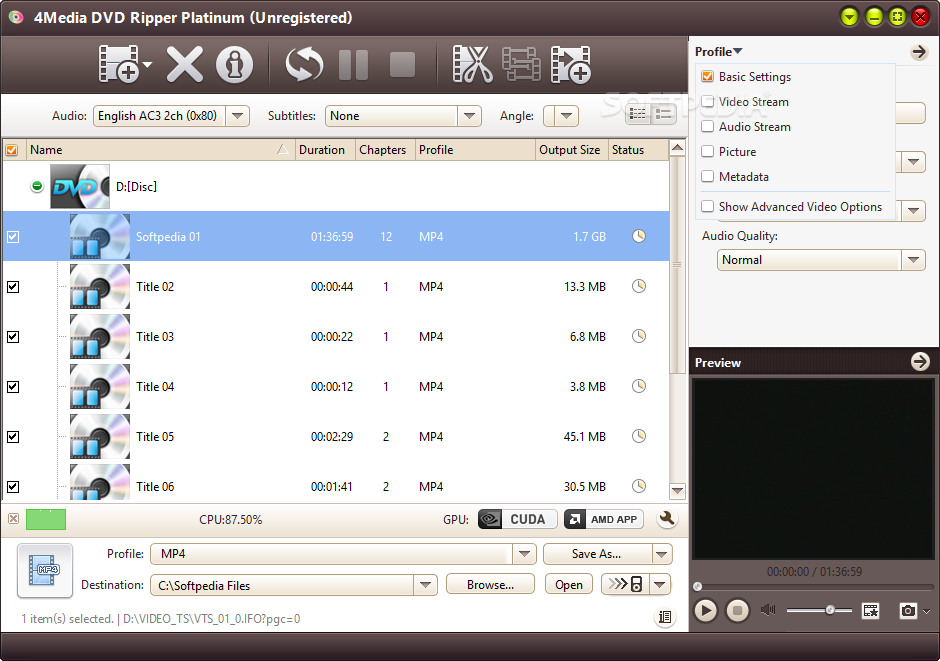This screenshot has height=661, width=940.
Task: Click the Destination path field
Action: point(282,585)
